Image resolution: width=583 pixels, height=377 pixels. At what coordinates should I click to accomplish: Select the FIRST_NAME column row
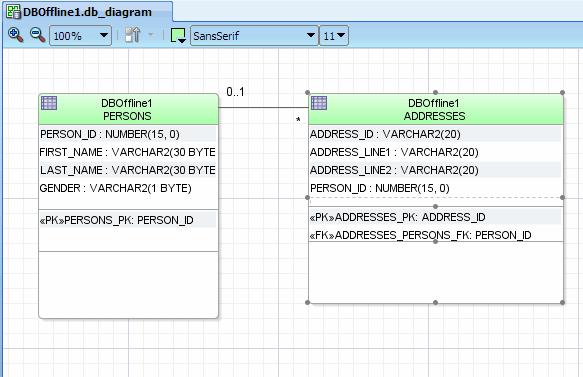[x=128, y=152]
